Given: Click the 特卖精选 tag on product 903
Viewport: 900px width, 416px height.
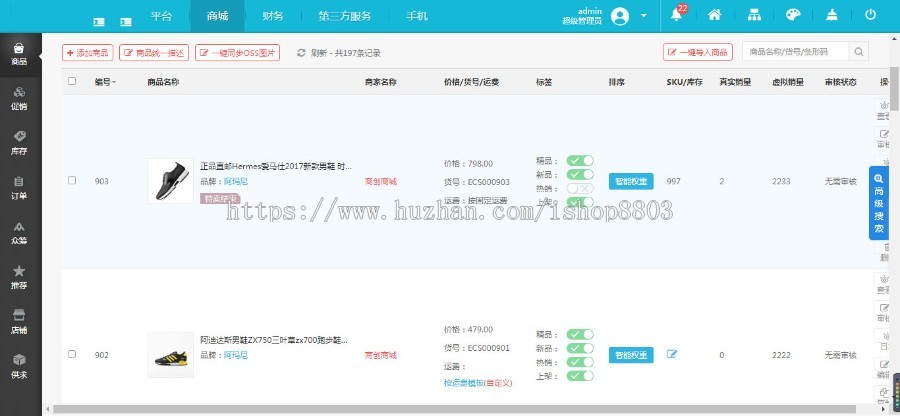Looking at the screenshot, I should 220,199.
